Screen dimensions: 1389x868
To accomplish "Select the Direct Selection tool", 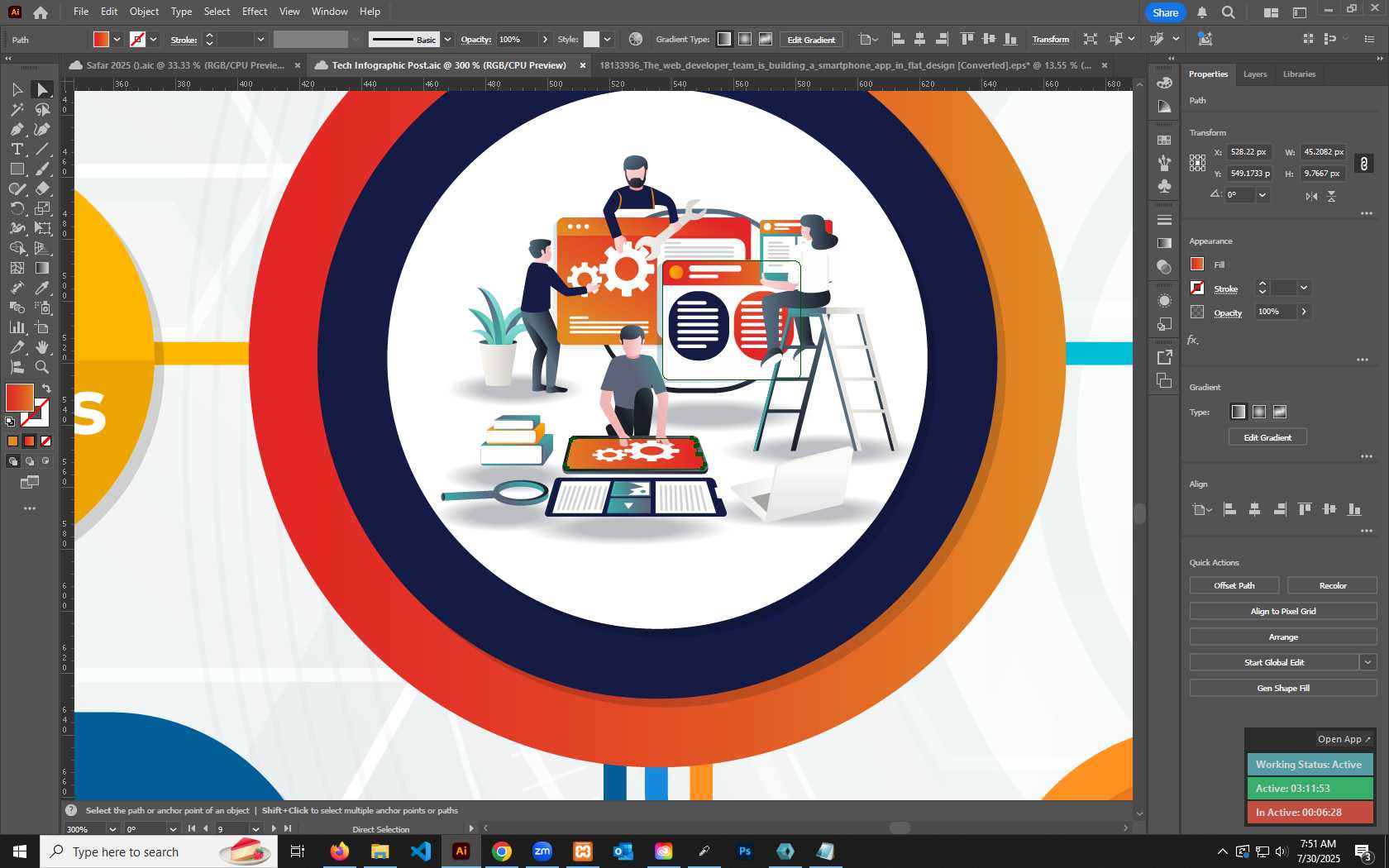I will click(42, 89).
